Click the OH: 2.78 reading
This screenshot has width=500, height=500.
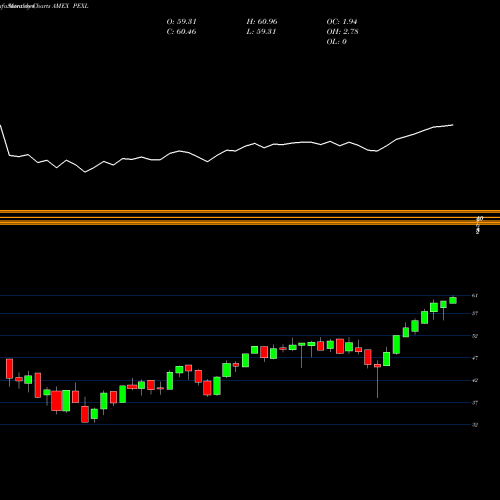point(342,32)
